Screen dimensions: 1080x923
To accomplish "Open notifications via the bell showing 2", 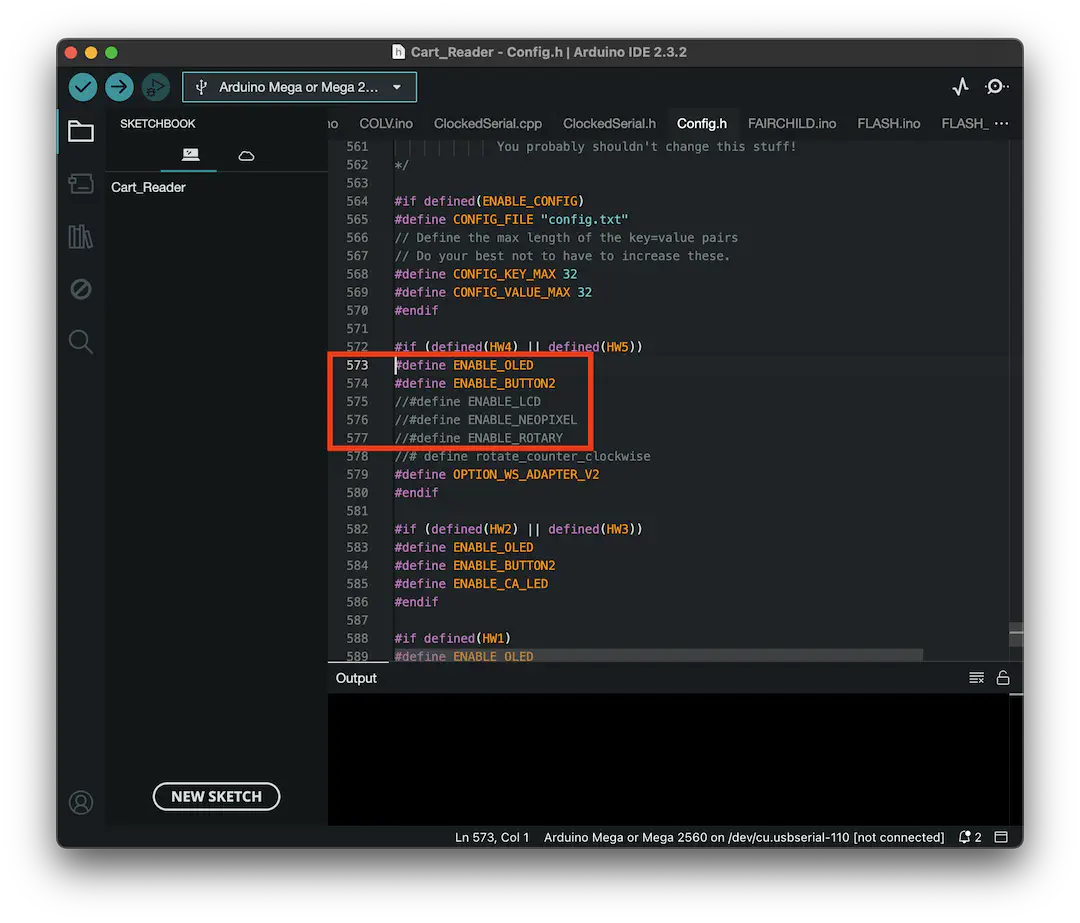I will click(968, 837).
